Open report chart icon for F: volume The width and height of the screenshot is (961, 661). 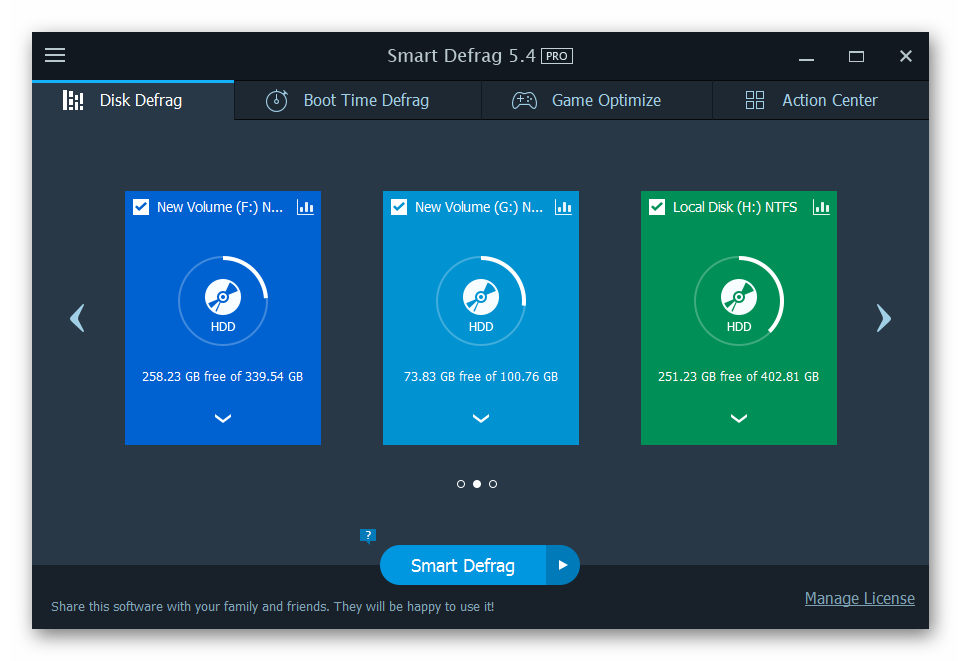(305, 207)
